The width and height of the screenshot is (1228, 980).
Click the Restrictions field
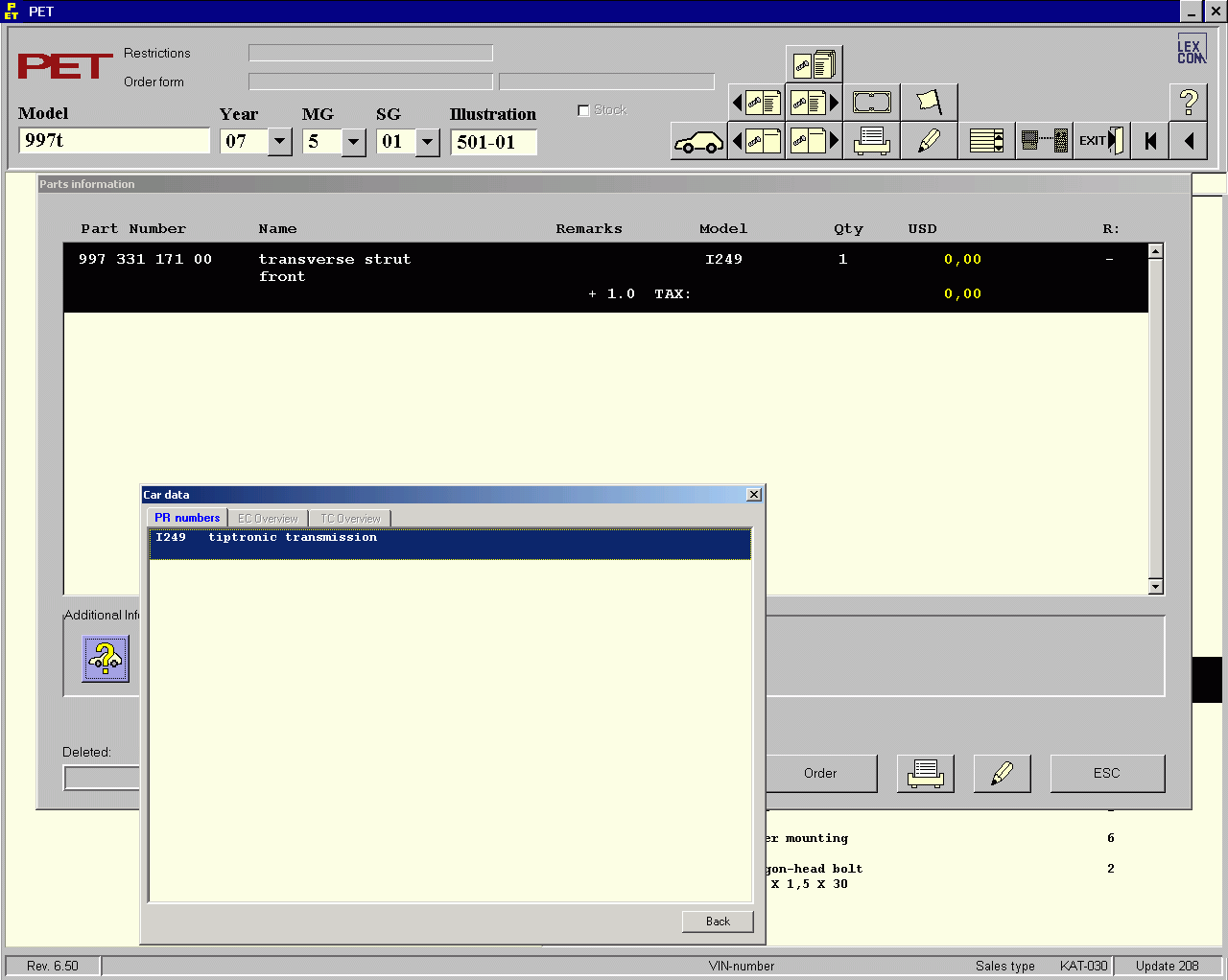tap(370, 53)
